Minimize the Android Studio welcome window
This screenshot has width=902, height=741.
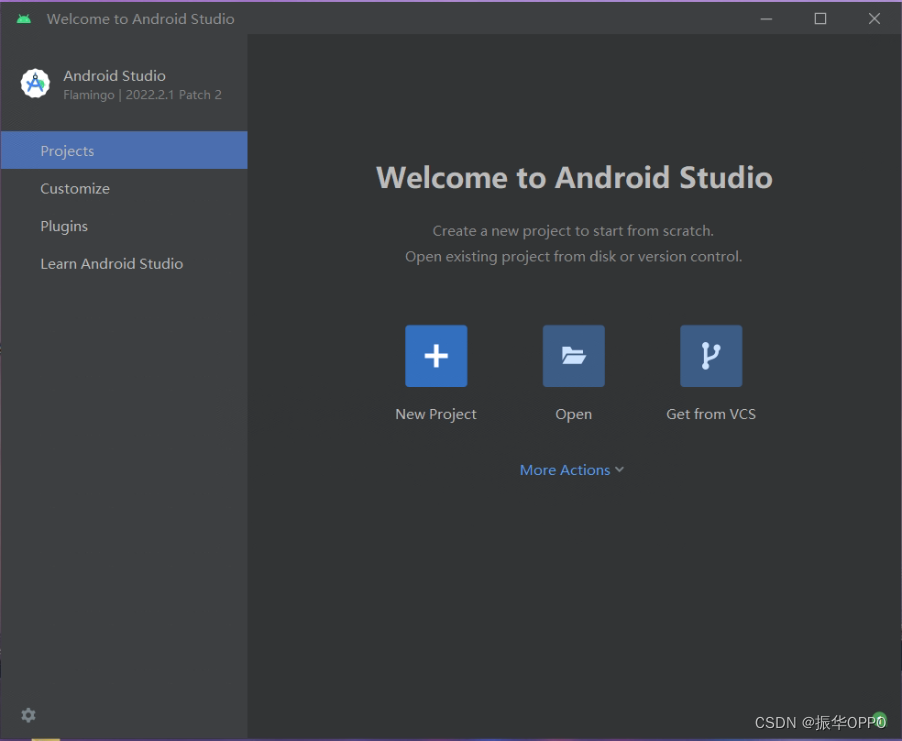[x=766, y=19]
